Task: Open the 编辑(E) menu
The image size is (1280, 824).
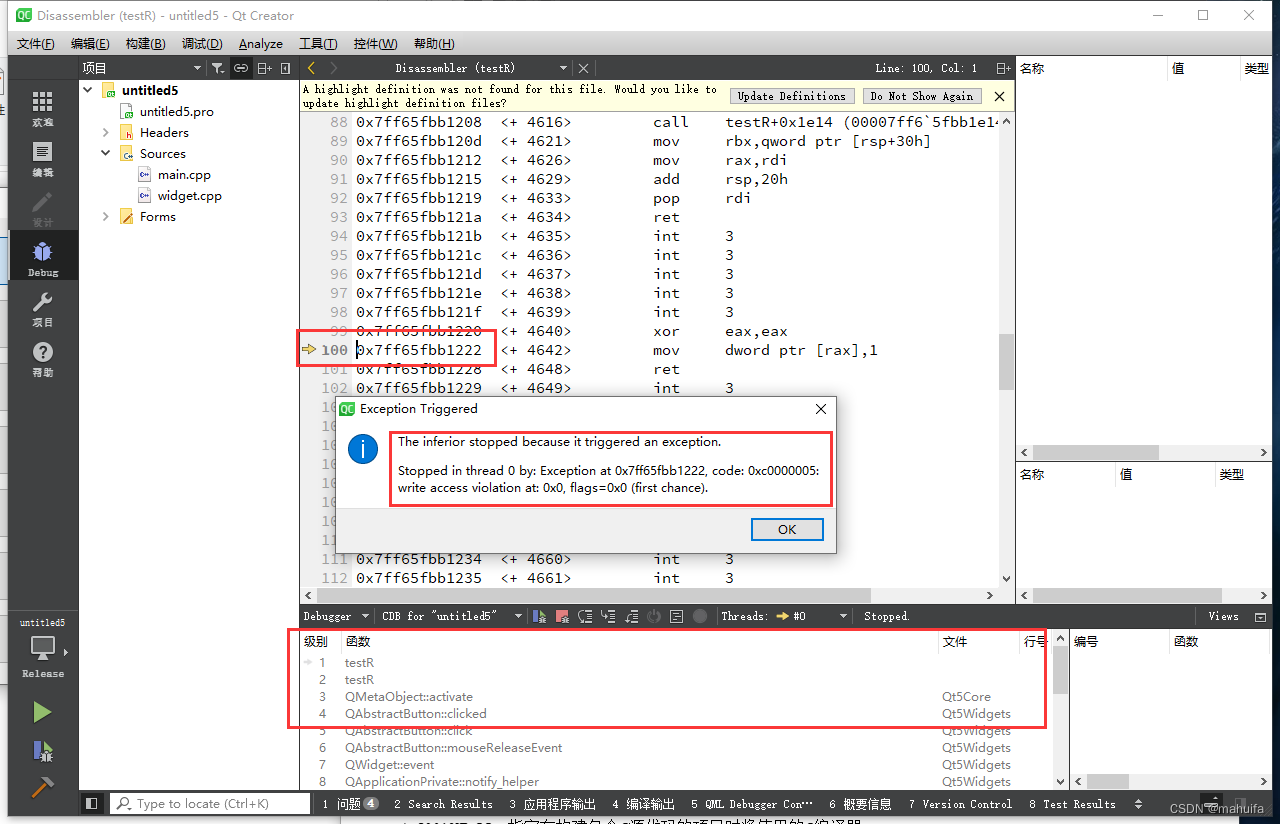Action: (90, 44)
